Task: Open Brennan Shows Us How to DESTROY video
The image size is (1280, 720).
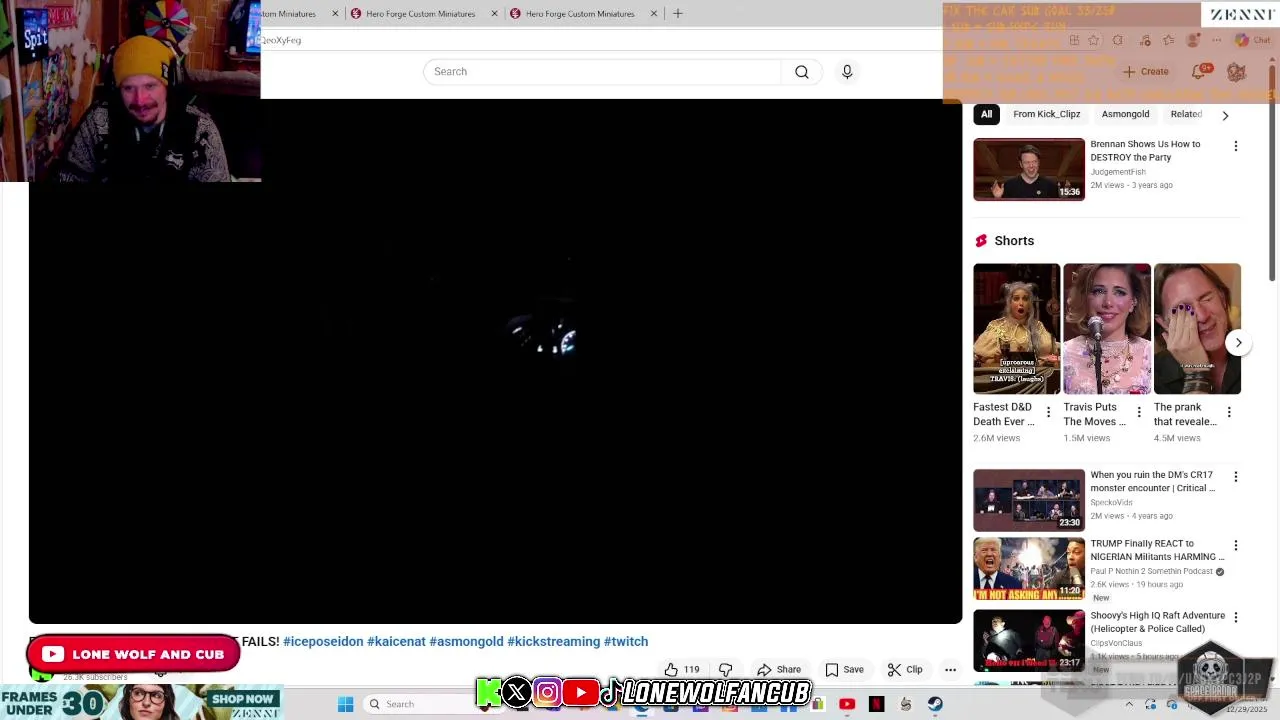Action: click(1028, 169)
